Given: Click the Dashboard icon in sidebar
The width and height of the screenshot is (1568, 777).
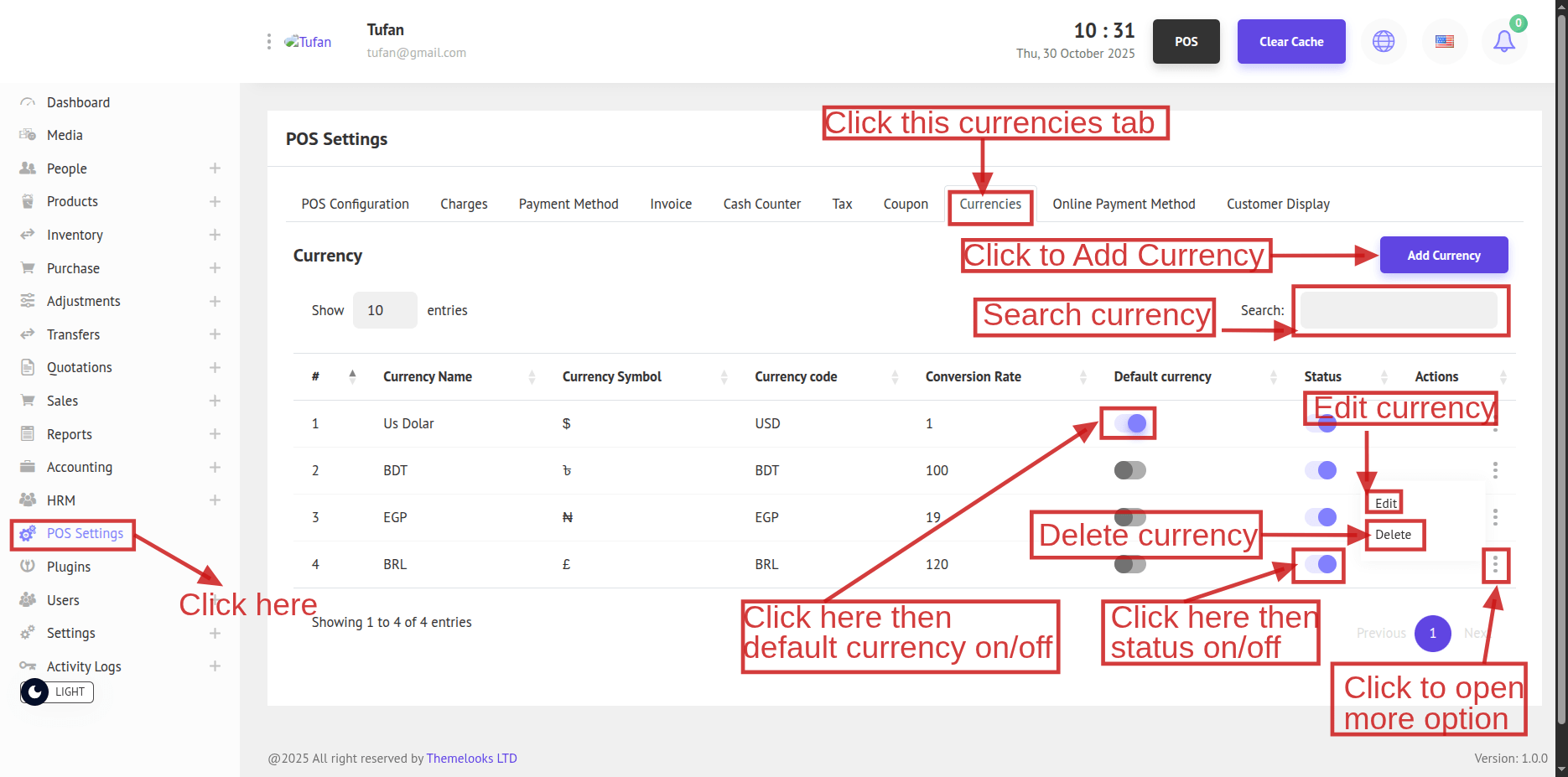Looking at the screenshot, I should coord(28,102).
